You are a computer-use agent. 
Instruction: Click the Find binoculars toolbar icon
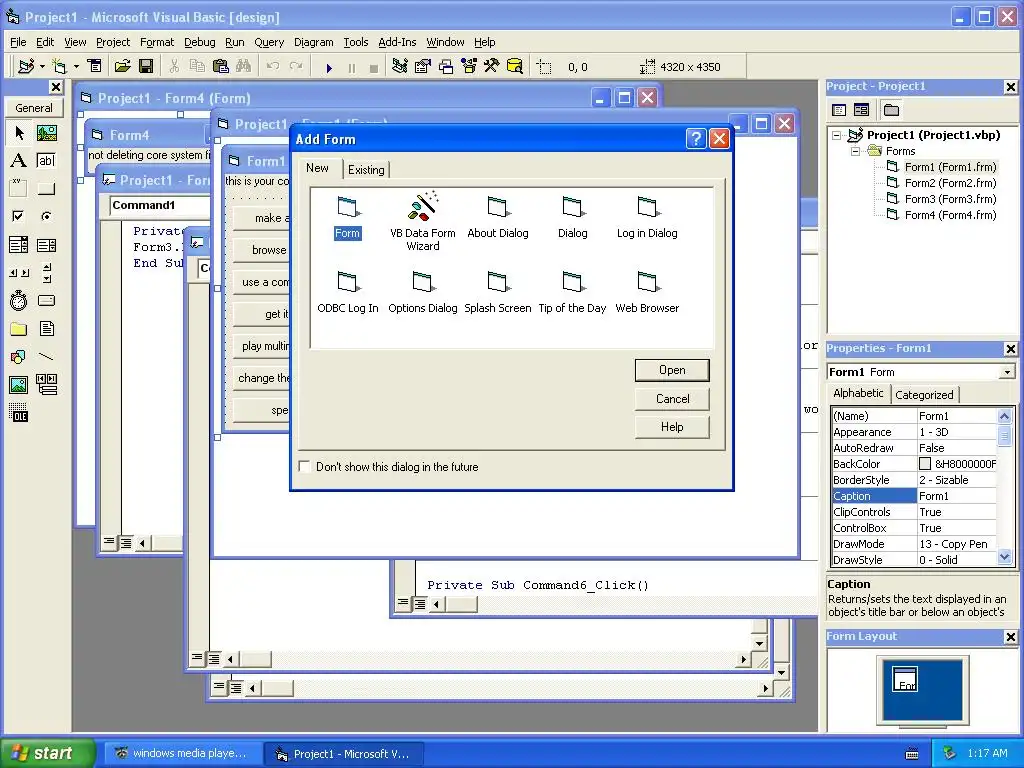tap(244, 67)
